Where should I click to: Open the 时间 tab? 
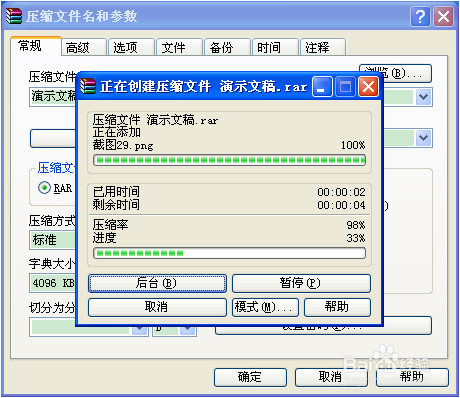[275, 47]
